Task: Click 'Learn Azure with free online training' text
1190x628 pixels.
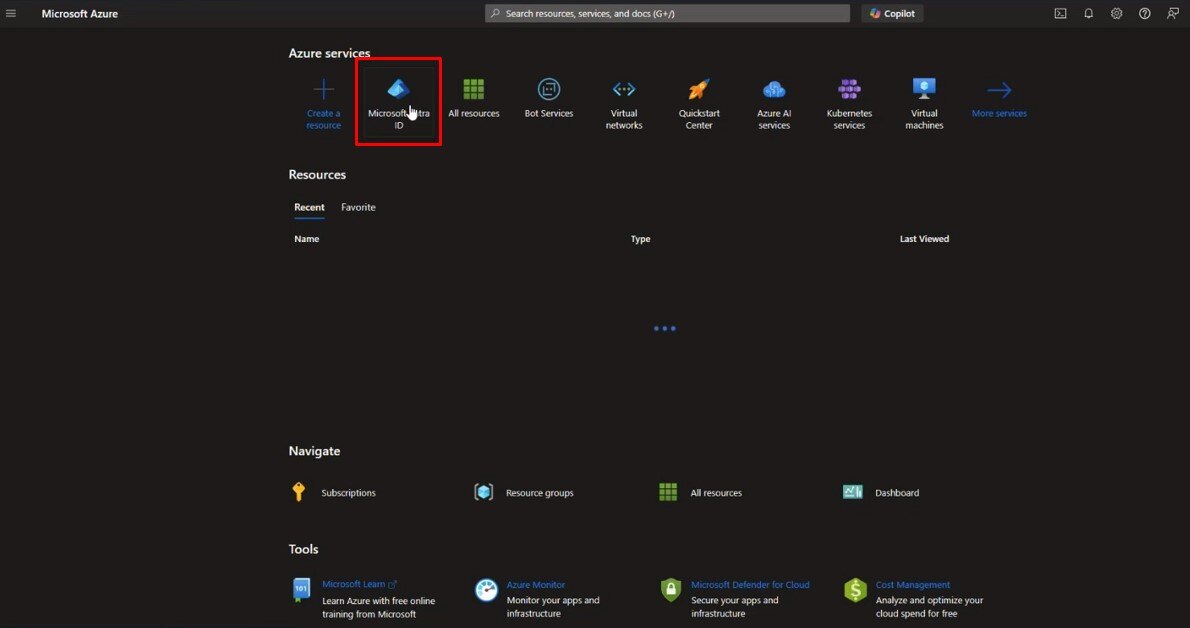Action: [379, 607]
